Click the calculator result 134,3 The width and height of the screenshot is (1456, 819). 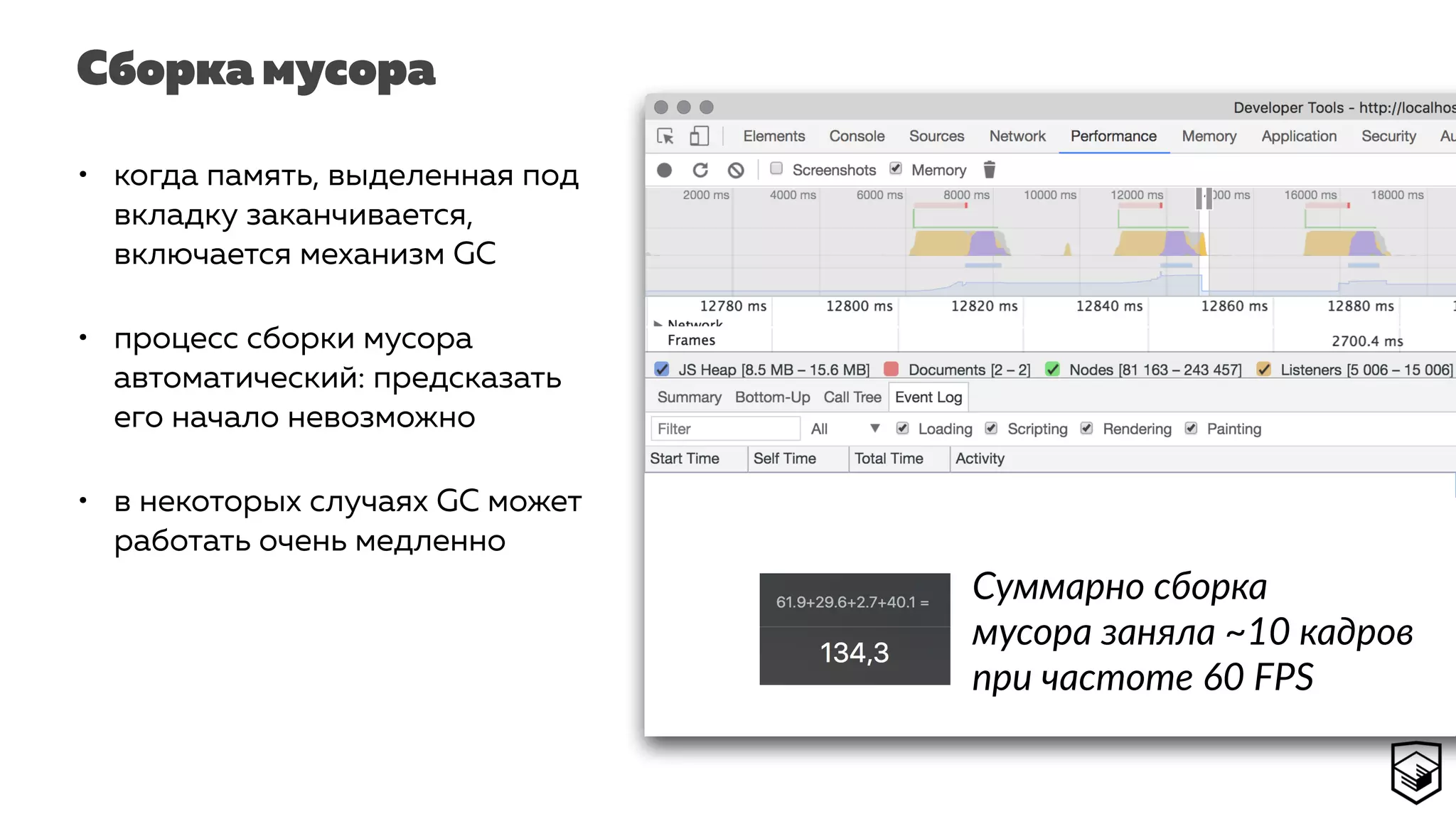click(855, 653)
